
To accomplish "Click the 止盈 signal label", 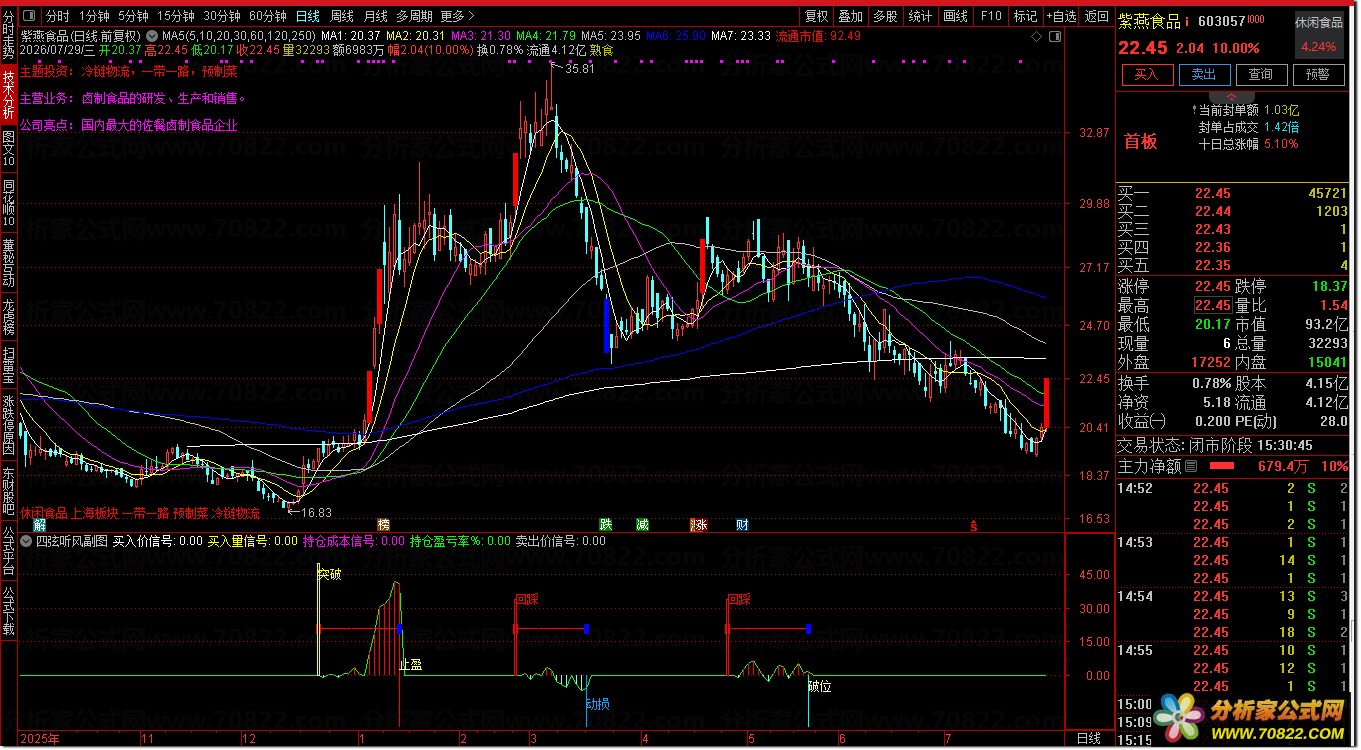I will click(x=410, y=664).
